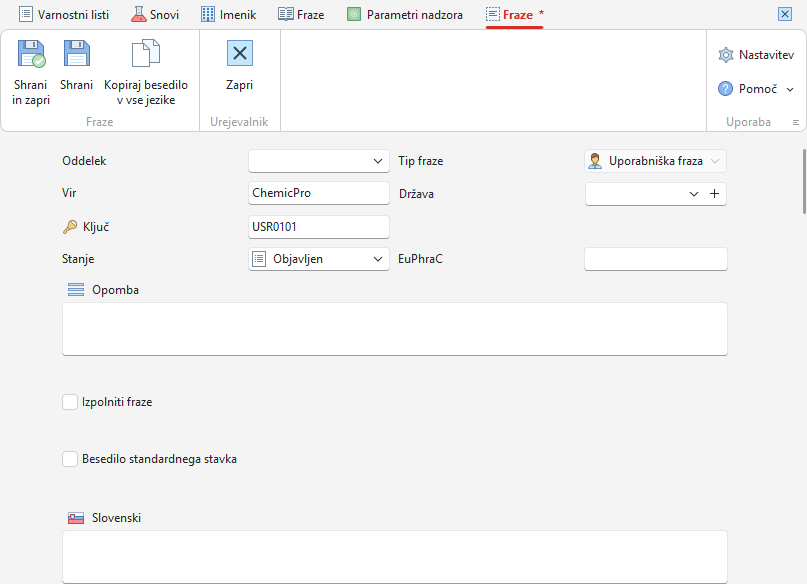Switch to the Fraze tab with book icon

pyautogui.click(x=301, y=14)
